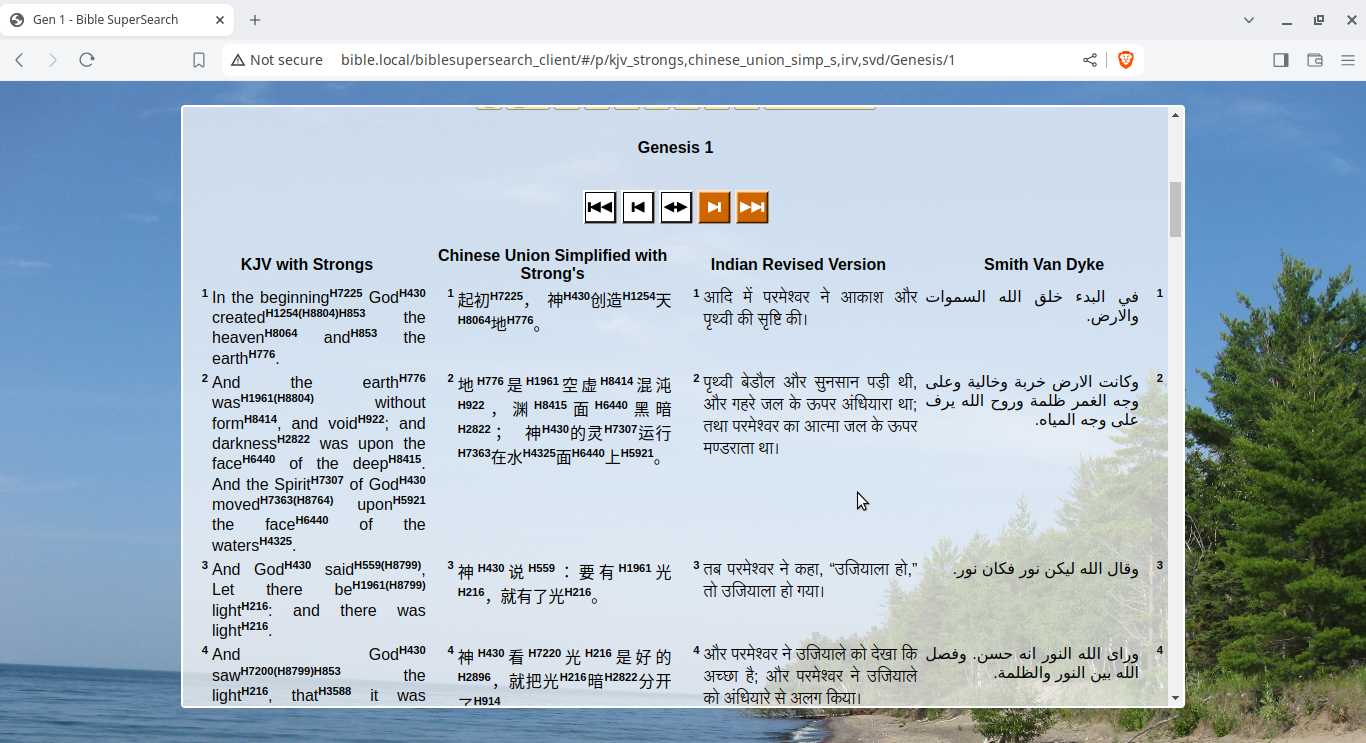
Task: Expand the tab search dropdown chevron
Action: (1249, 20)
